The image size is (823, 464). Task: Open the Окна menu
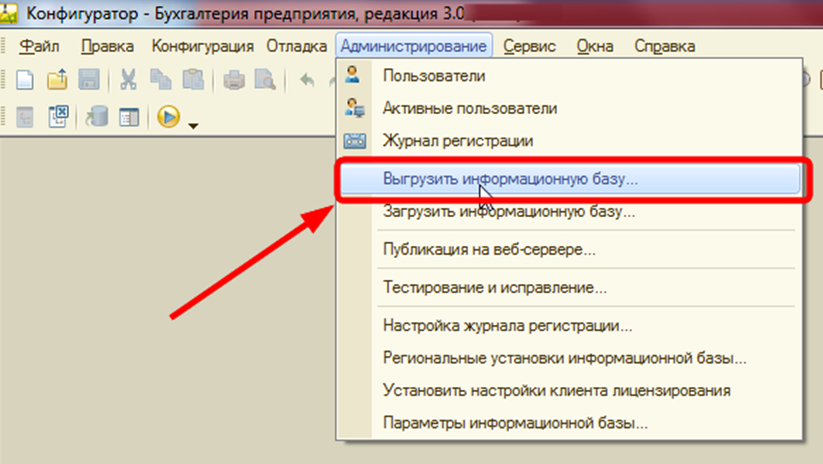(595, 46)
